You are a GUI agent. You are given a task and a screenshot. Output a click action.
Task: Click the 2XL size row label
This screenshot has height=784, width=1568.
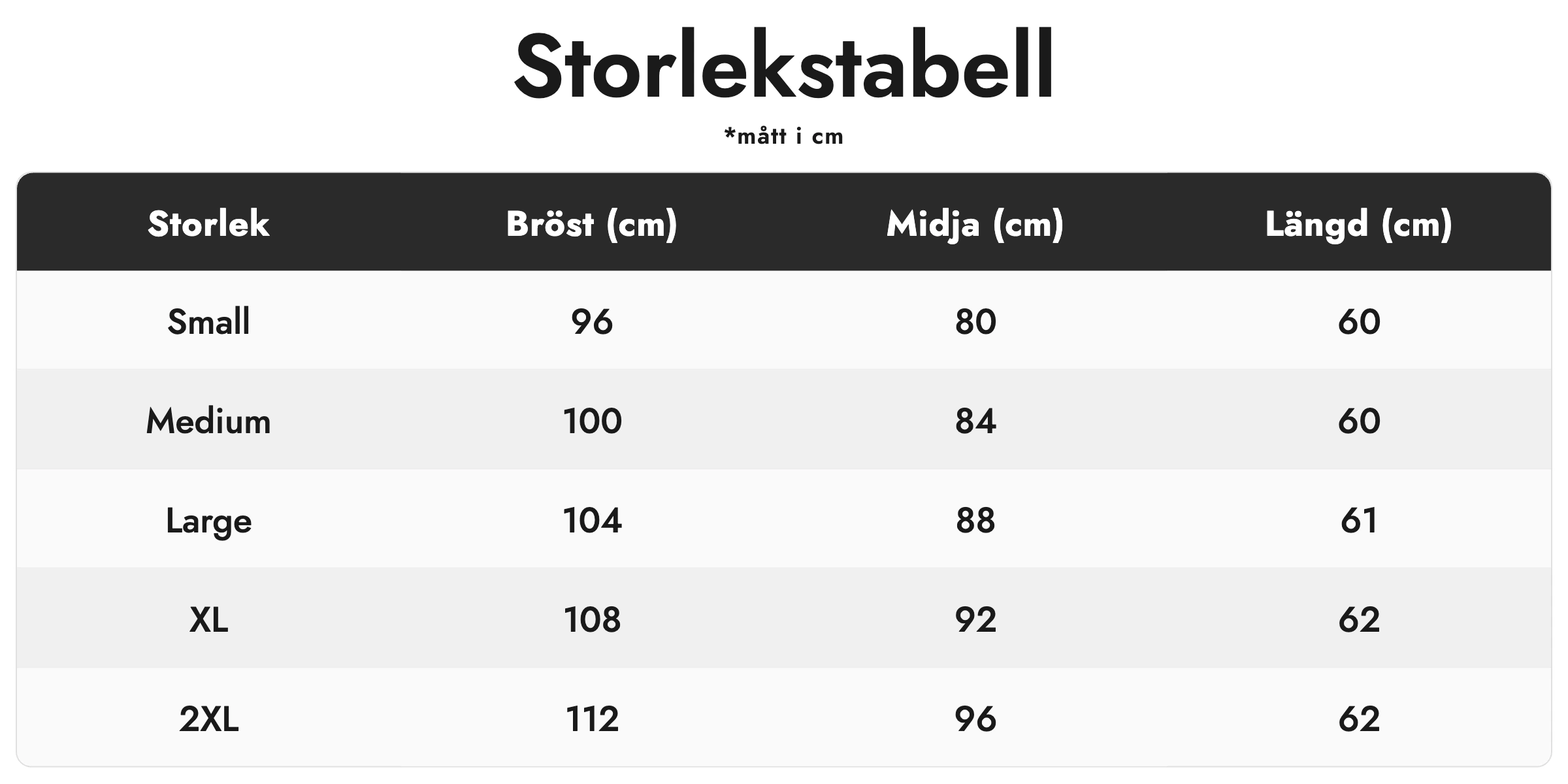(208, 719)
